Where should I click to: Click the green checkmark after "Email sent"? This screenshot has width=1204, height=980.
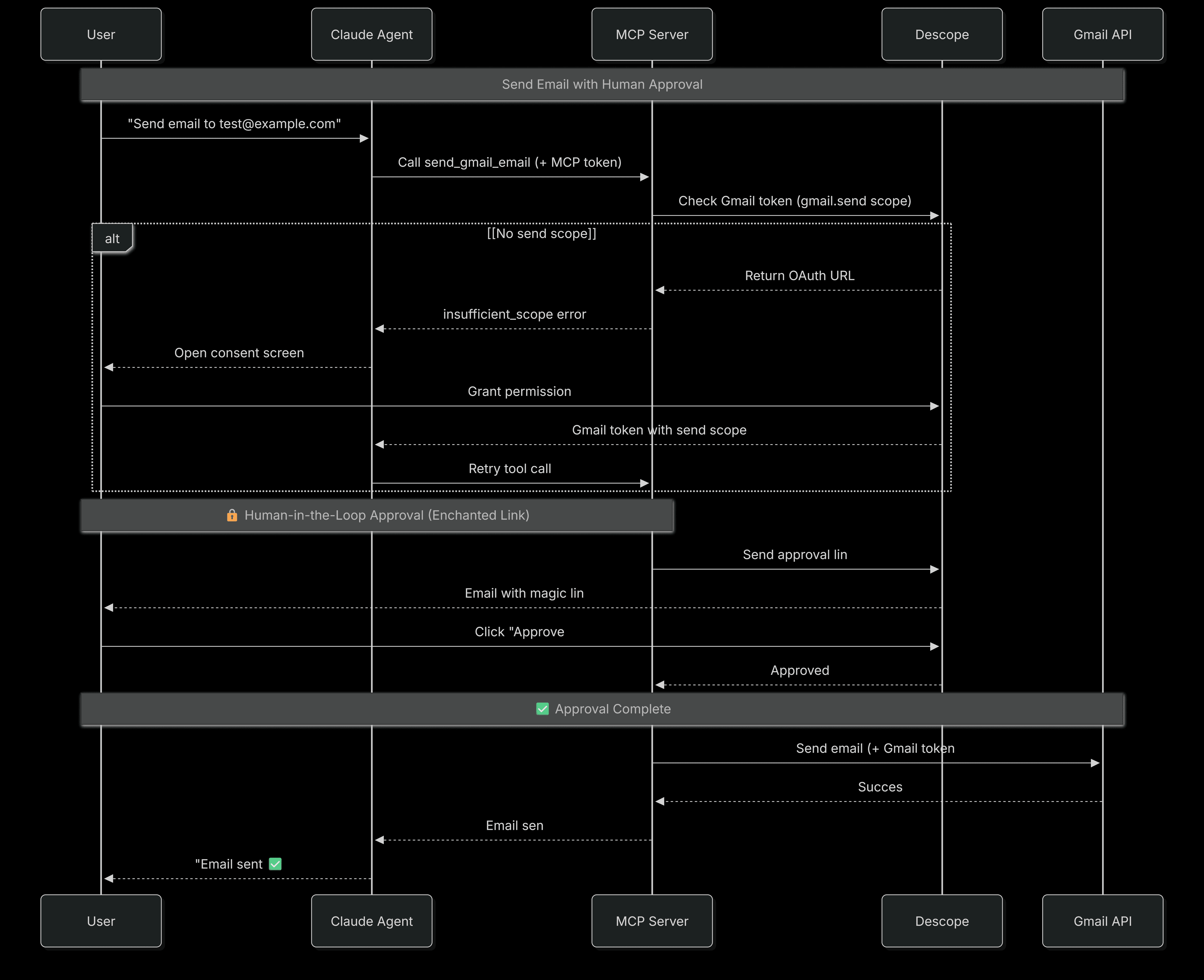click(x=275, y=864)
